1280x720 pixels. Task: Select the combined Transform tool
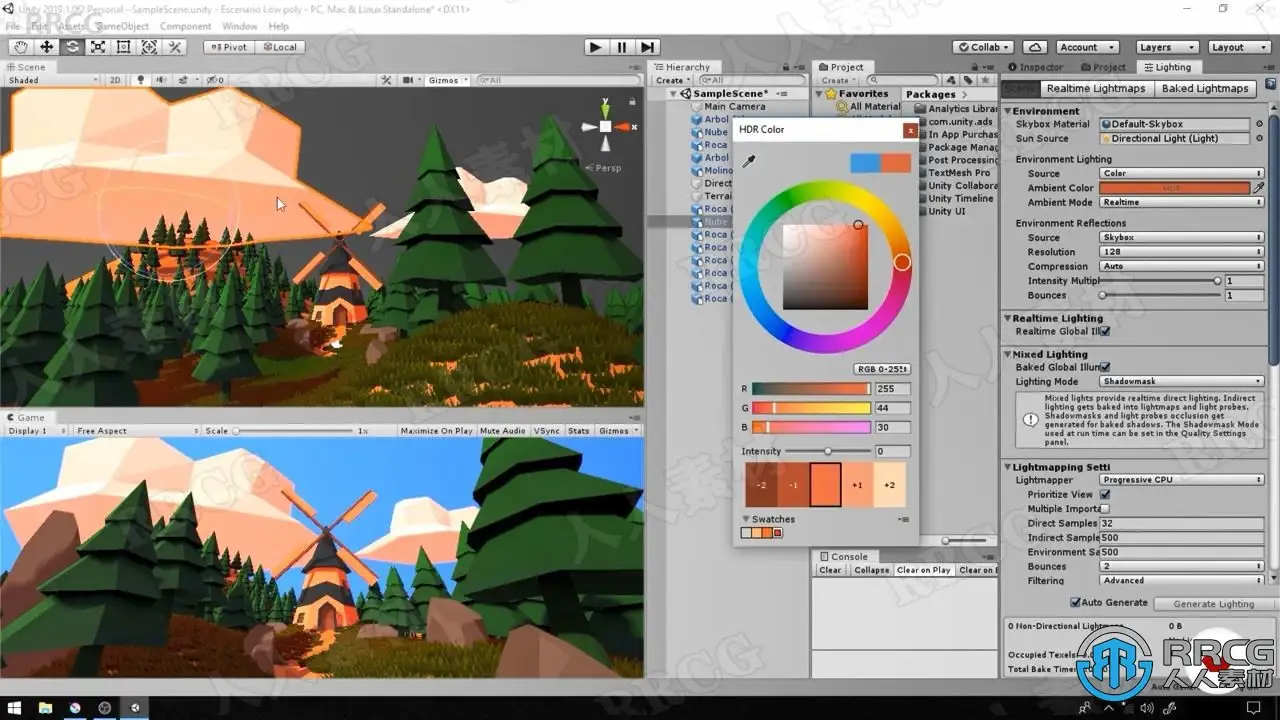(x=149, y=47)
